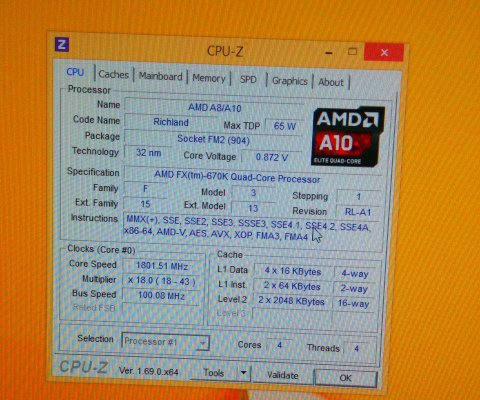The height and width of the screenshot is (400, 480).
Task: Click the Revision value RL-A1
Action: click(358, 212)
